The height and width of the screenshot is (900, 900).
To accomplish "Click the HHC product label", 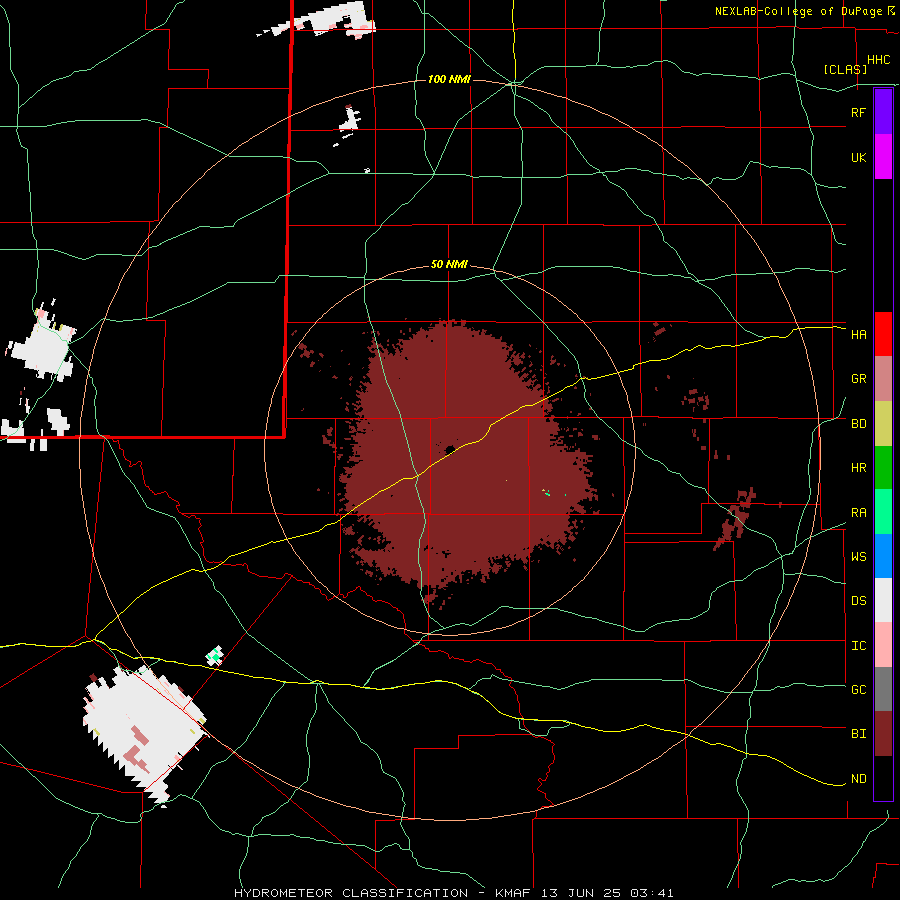I will point(878,60).
